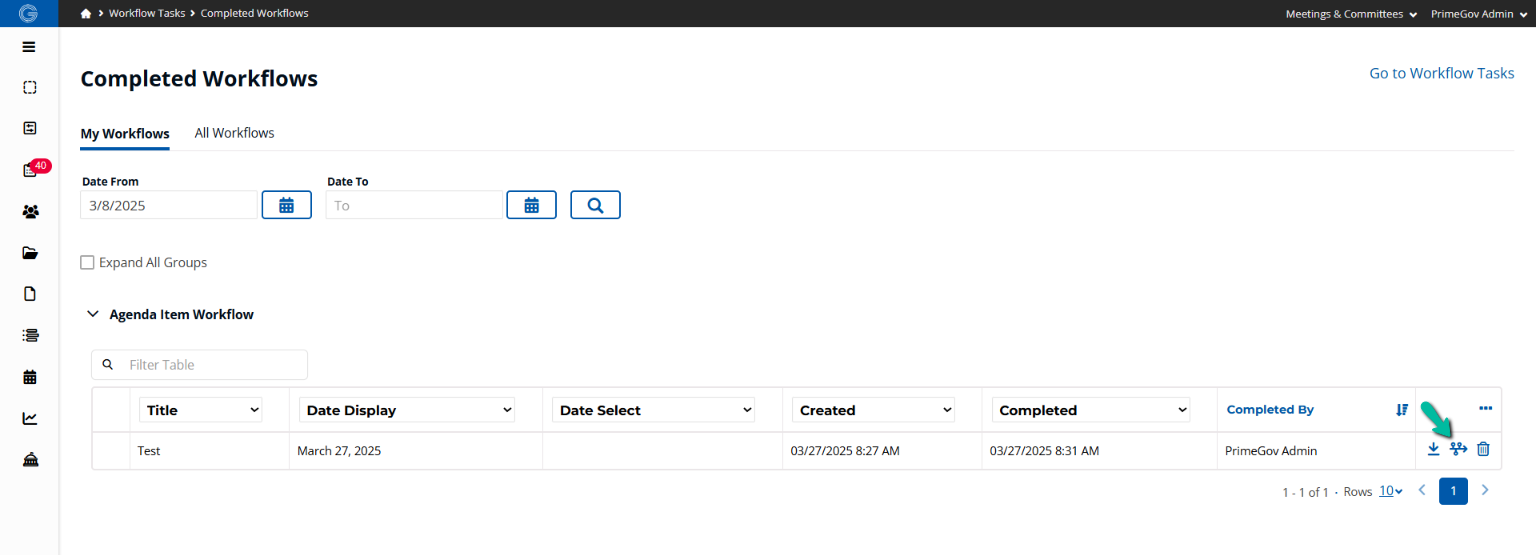Click Completed Workflows breadcrumb item
Image resolution: width=1536 pixels, height=555 pixels.
255,14
